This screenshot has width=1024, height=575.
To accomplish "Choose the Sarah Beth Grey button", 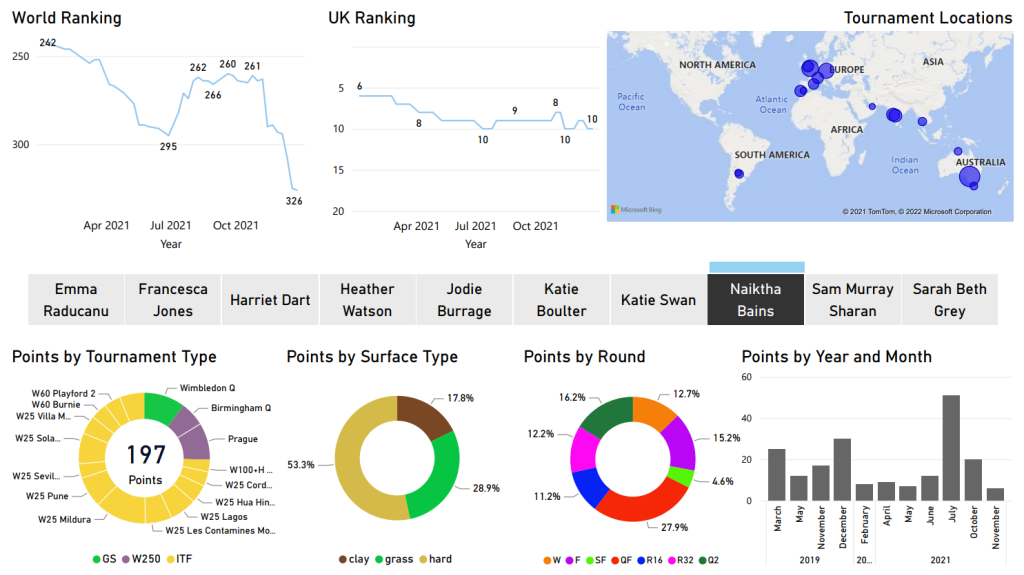I will [949, 300].
